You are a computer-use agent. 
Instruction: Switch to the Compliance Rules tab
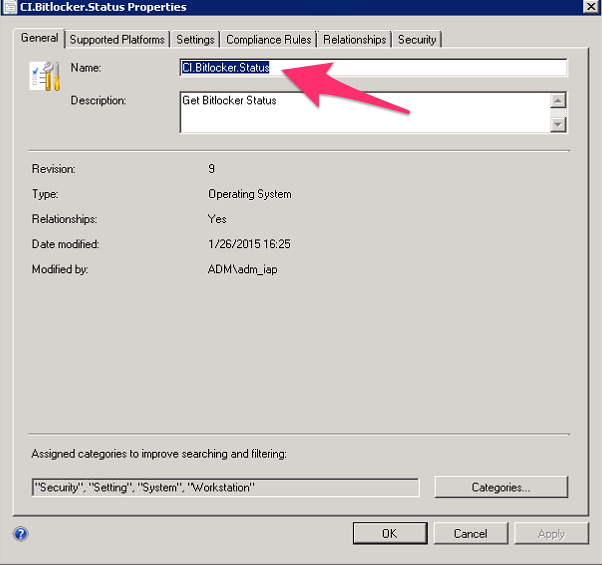click(268, 40)
